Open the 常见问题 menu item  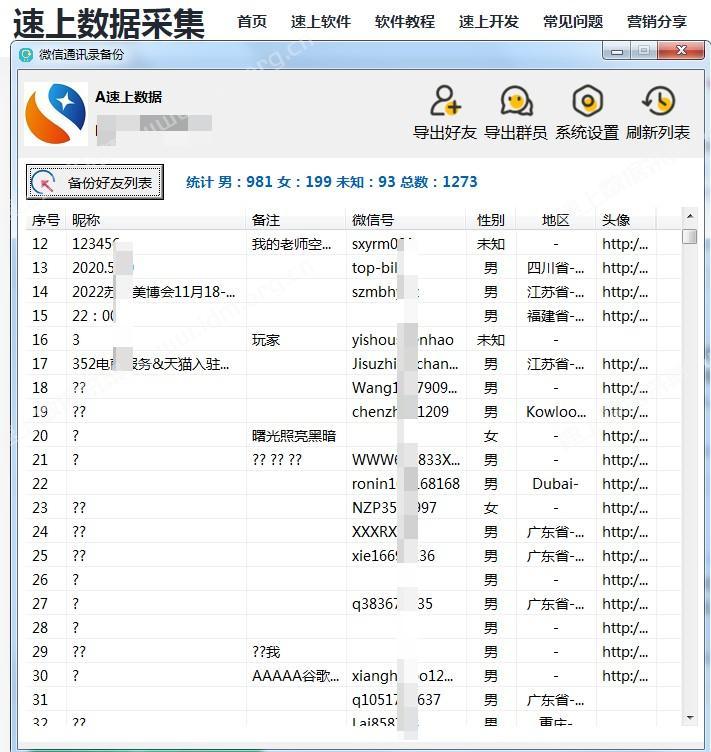click(573, 22)
